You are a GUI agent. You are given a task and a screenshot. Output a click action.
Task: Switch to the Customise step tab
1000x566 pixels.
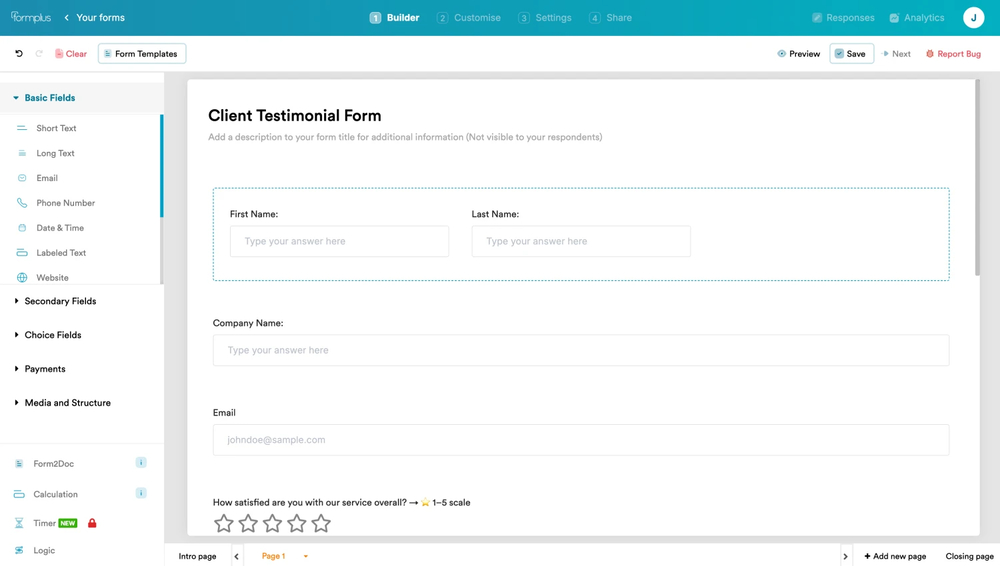tap(469, 18)
